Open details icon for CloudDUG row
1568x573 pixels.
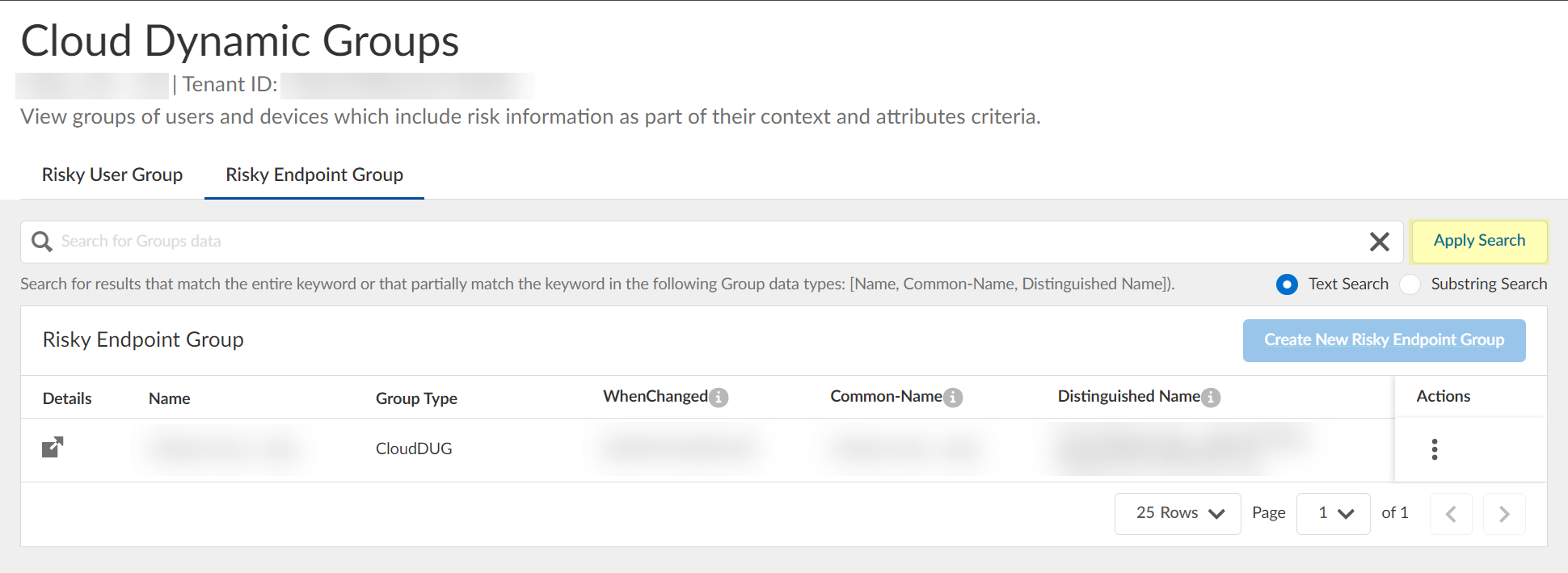click(x=53, y=448)
